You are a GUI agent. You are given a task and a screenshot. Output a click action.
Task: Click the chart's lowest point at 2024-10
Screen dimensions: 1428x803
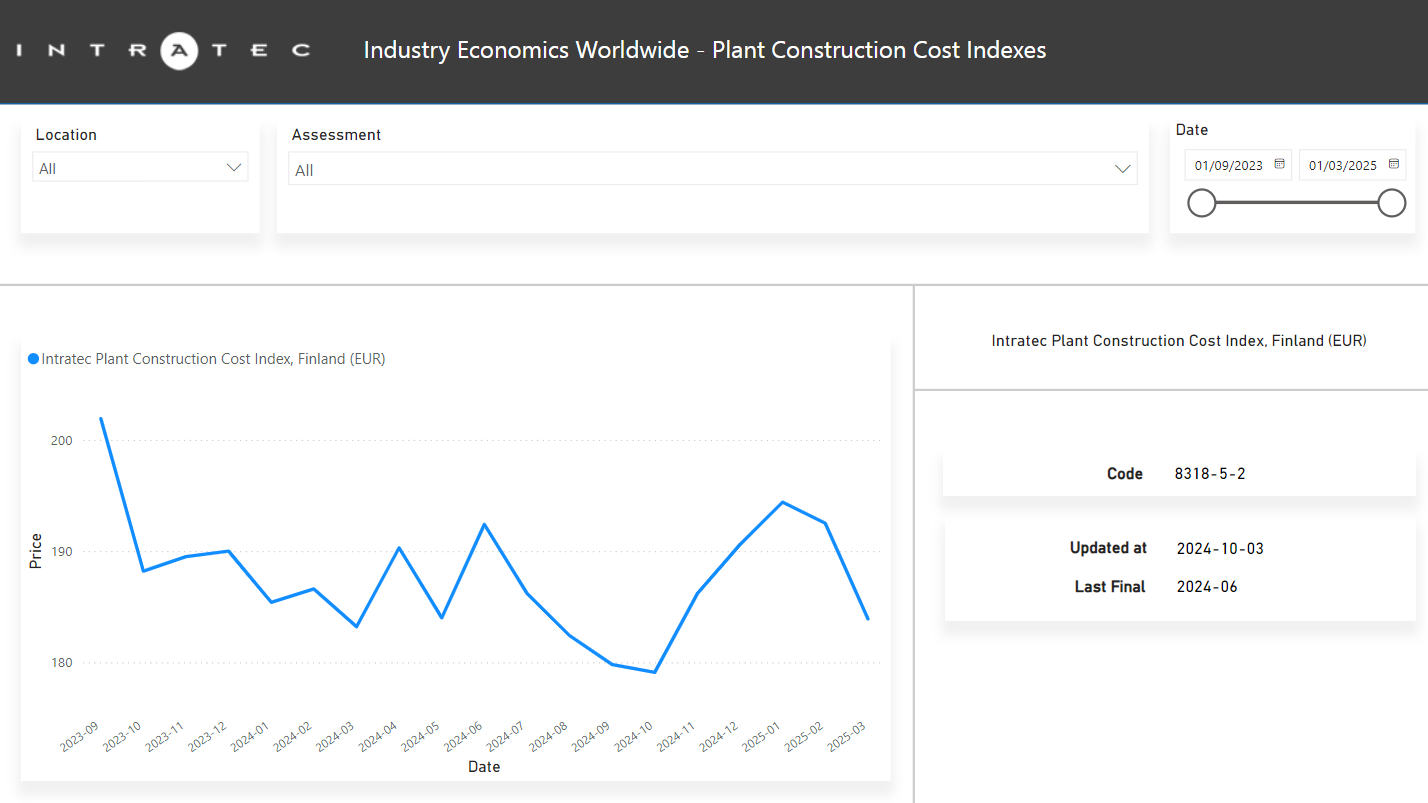(x=654, y=672)
